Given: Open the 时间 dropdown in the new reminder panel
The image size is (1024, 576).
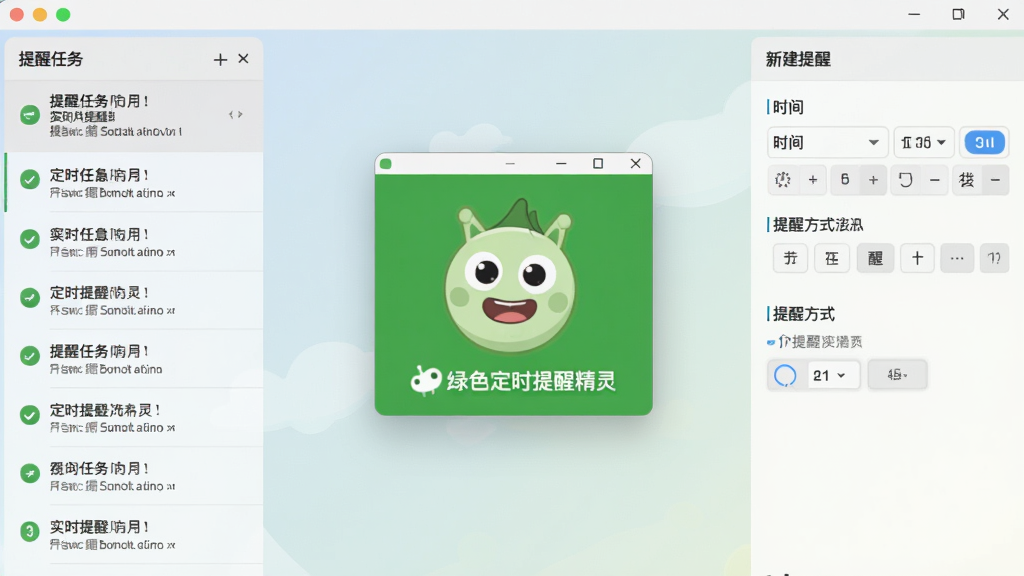Looking at the screenshot, I should [x=827, y=142].
